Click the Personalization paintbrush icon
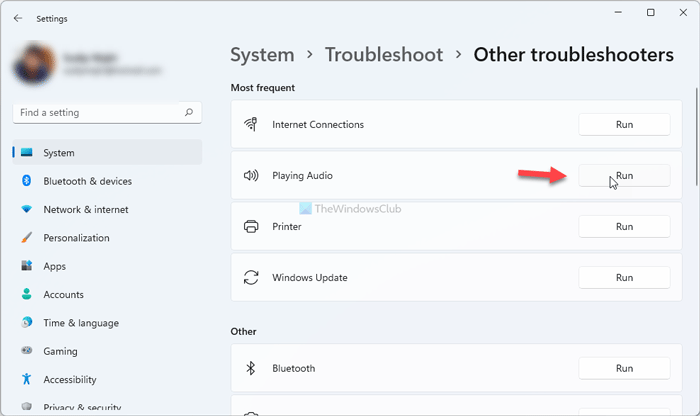The image size is (700, 416). 26,238
